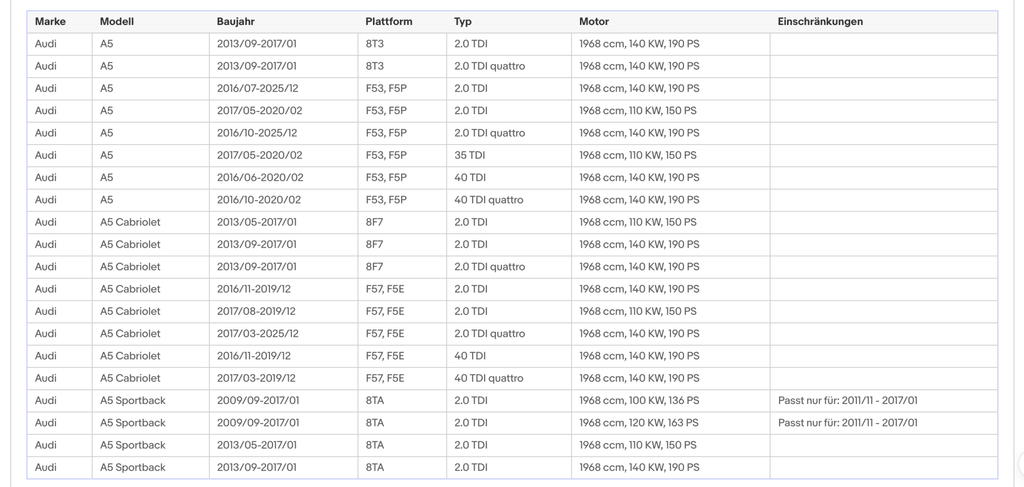Click the Modell column header
1024x487 pixels.
coord(151,22)
